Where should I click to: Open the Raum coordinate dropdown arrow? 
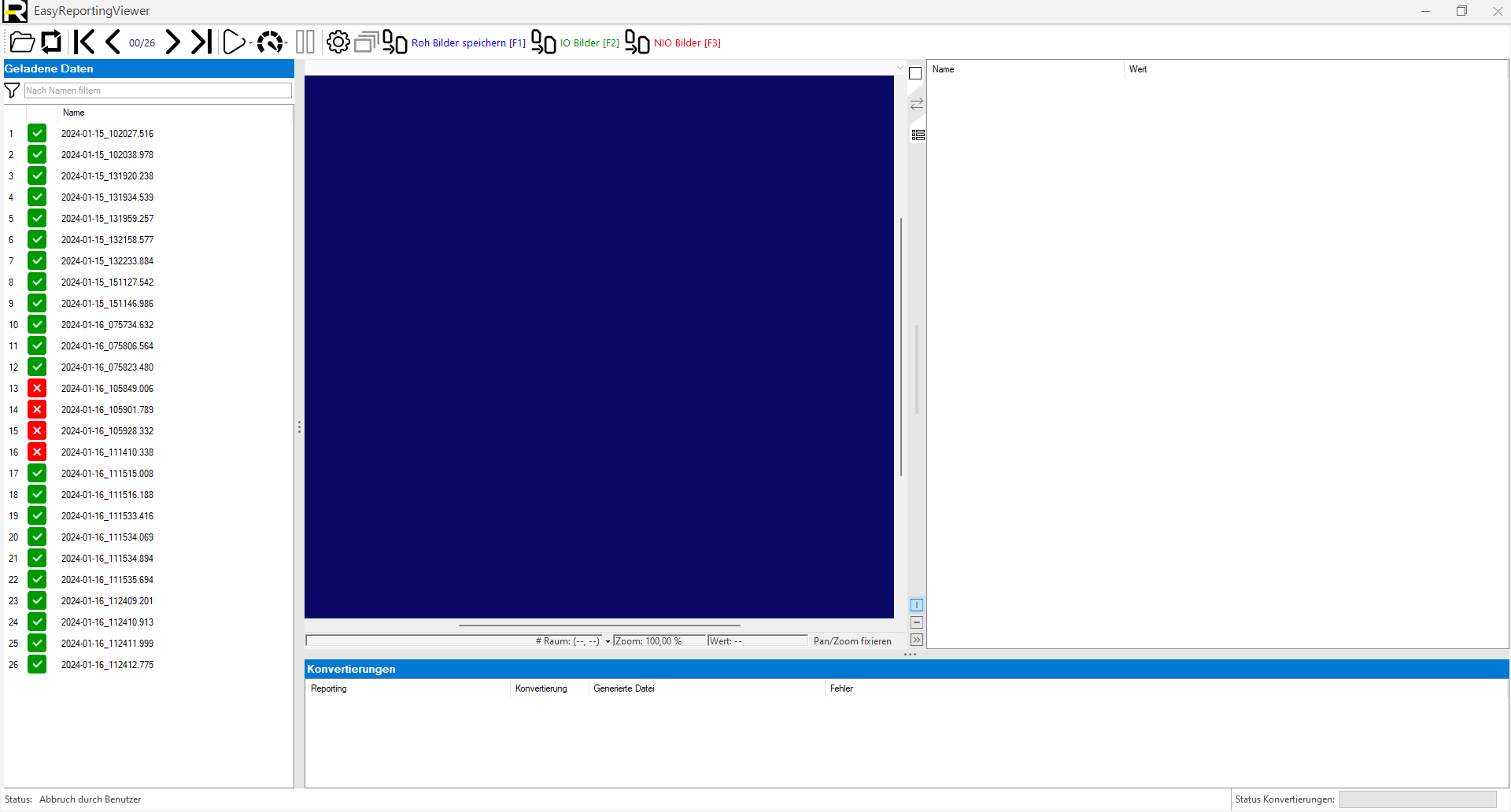click(608, 641)
